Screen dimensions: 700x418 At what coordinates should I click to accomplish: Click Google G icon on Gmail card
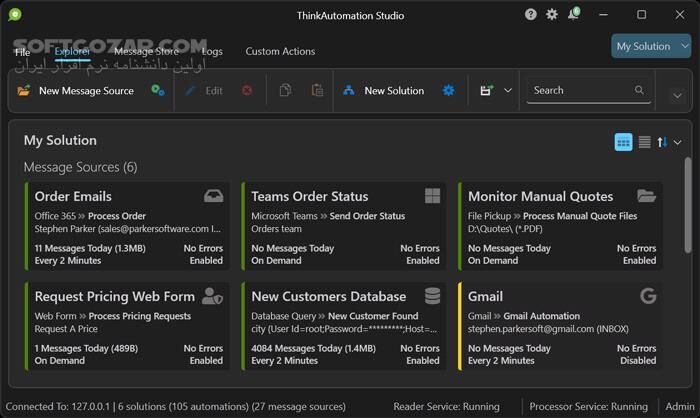pyautogui.click(x=648, y=296)
